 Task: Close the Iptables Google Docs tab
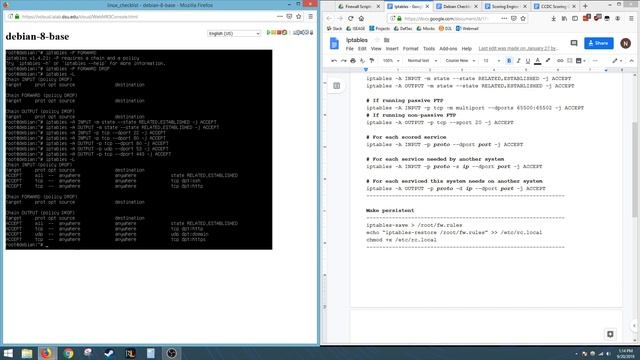pyautogui.click(x=427, y=7)
